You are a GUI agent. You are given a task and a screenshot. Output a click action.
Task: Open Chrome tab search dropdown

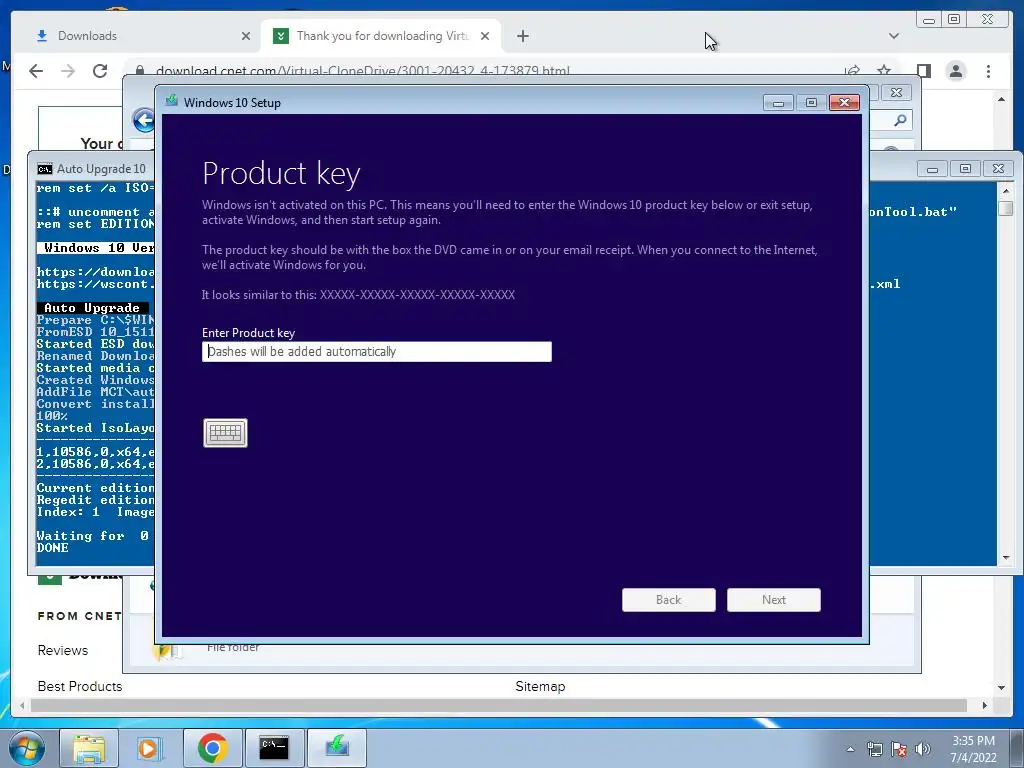click(893, 36)
